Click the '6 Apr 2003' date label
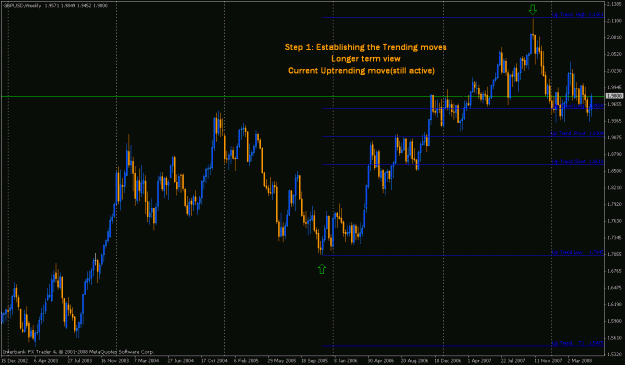The image size is (625, 365). coord(46,360)
